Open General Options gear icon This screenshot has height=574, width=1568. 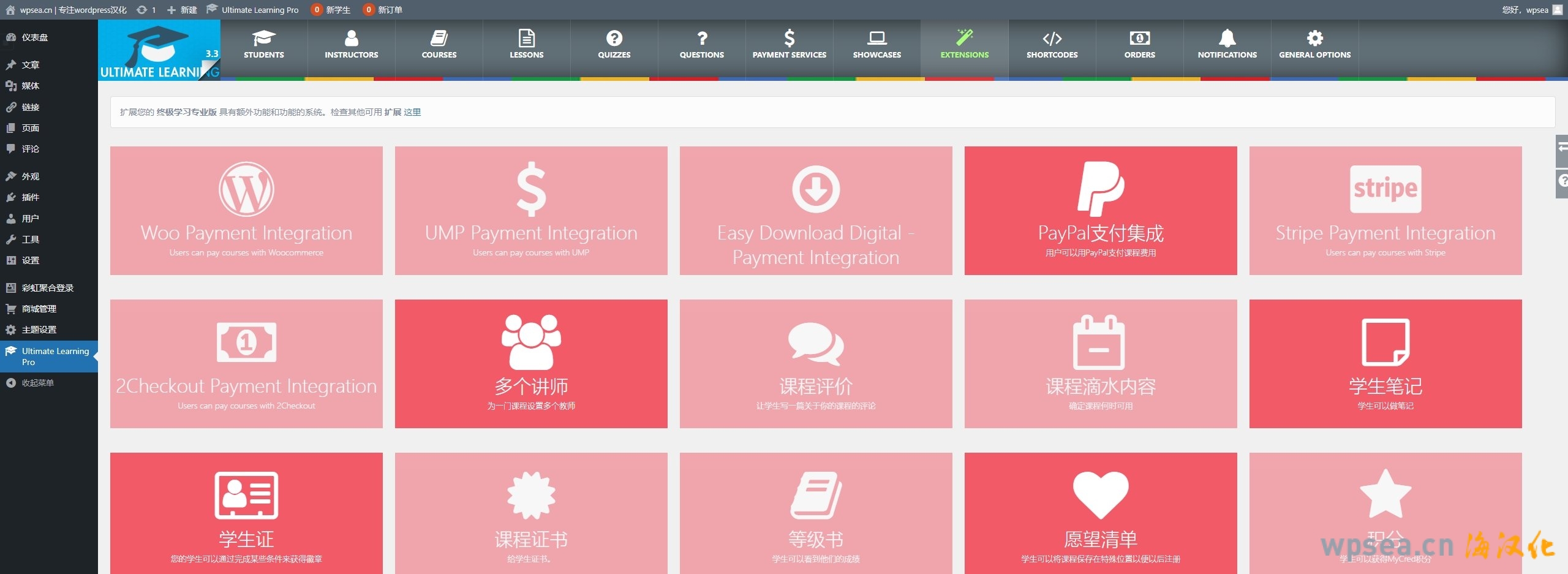click(1314, 38)
